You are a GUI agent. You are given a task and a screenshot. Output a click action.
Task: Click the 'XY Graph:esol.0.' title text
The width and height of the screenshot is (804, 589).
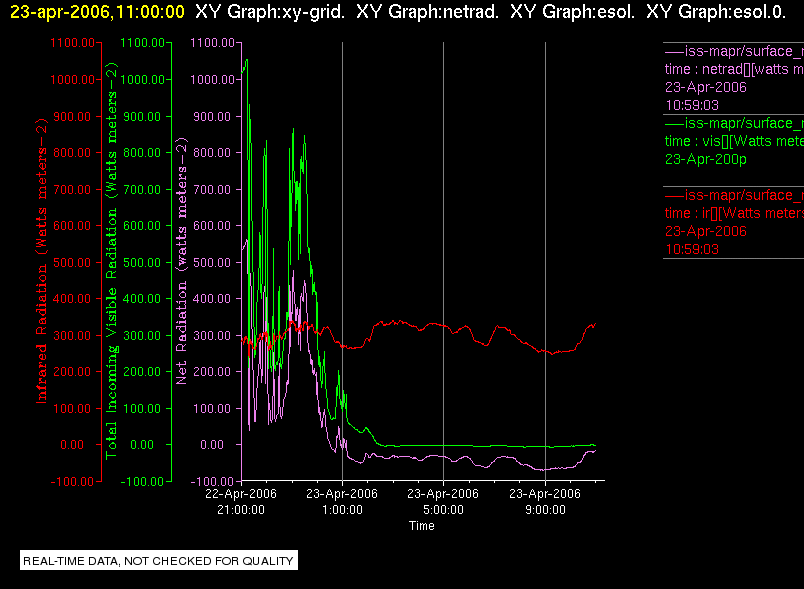point(716,12)
